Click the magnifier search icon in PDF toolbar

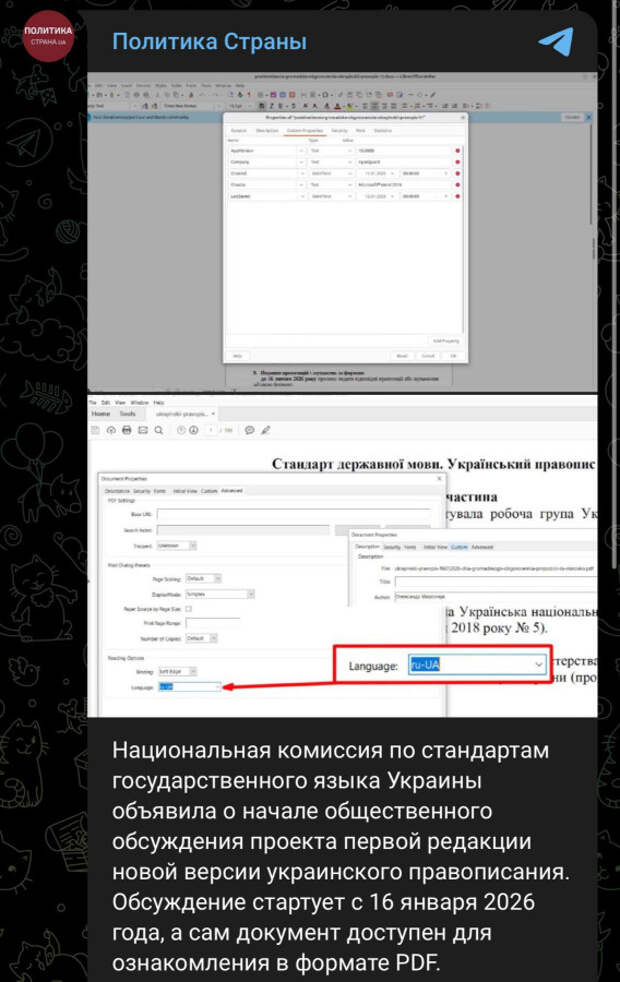point(160,430)
